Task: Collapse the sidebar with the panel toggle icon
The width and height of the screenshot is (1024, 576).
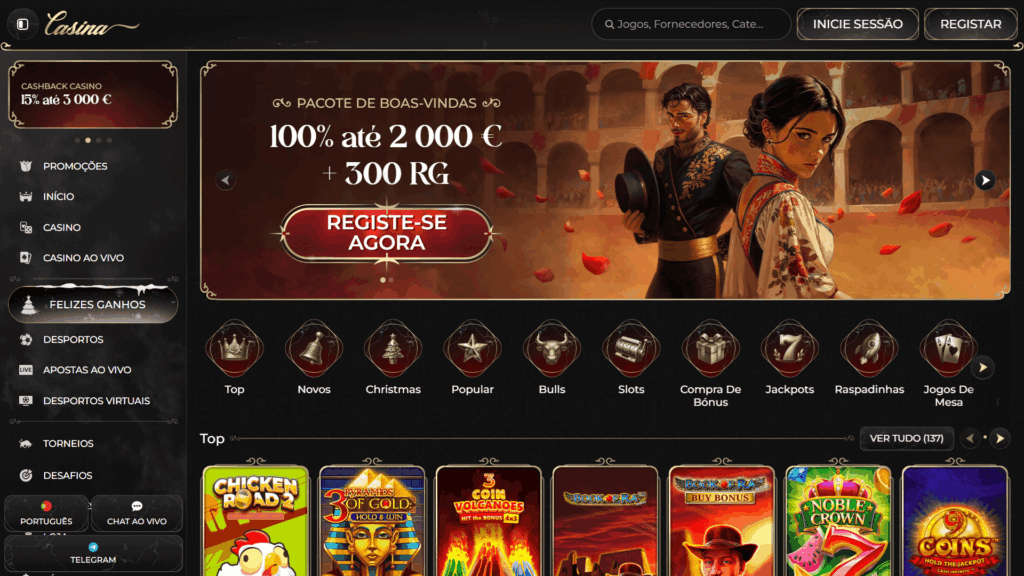Action: click(22, 24)
